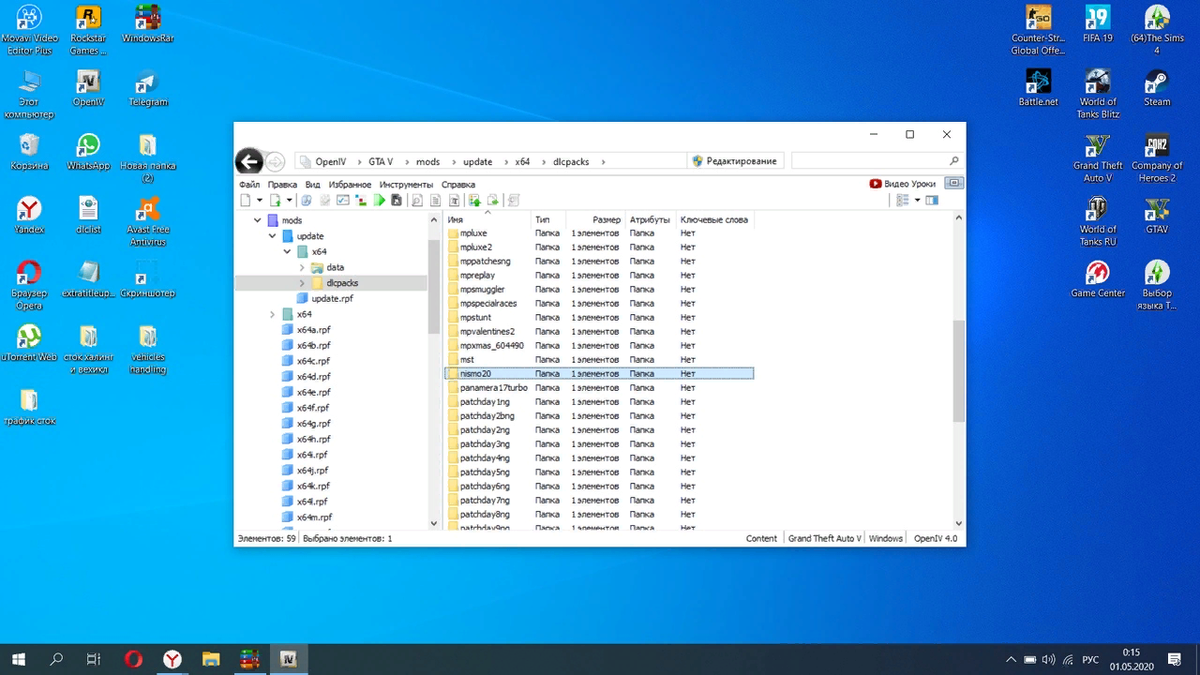Click the black back arrow in OpenIV
This screenshot has width=1200, height=675.
point(248,161)
